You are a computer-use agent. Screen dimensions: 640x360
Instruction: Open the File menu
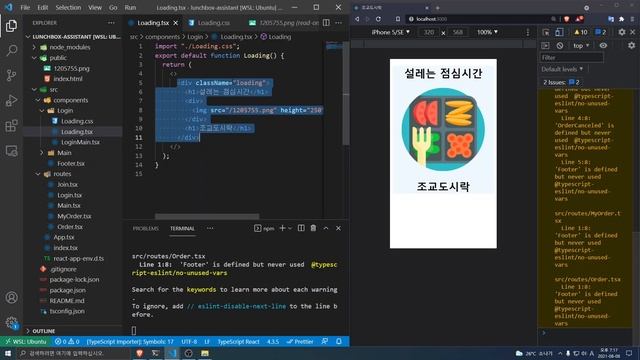coord(25,7)
